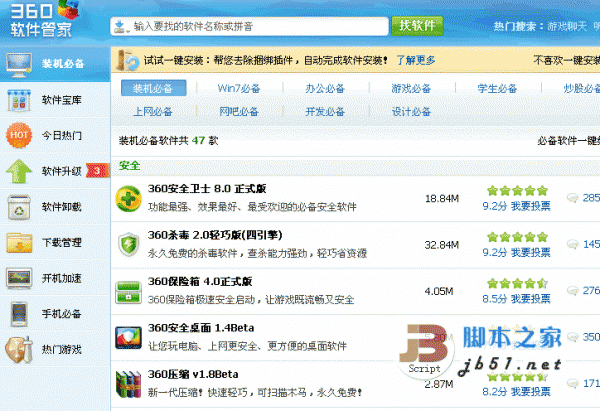
Task: Click the red 3 update badge
Action: 98,171
